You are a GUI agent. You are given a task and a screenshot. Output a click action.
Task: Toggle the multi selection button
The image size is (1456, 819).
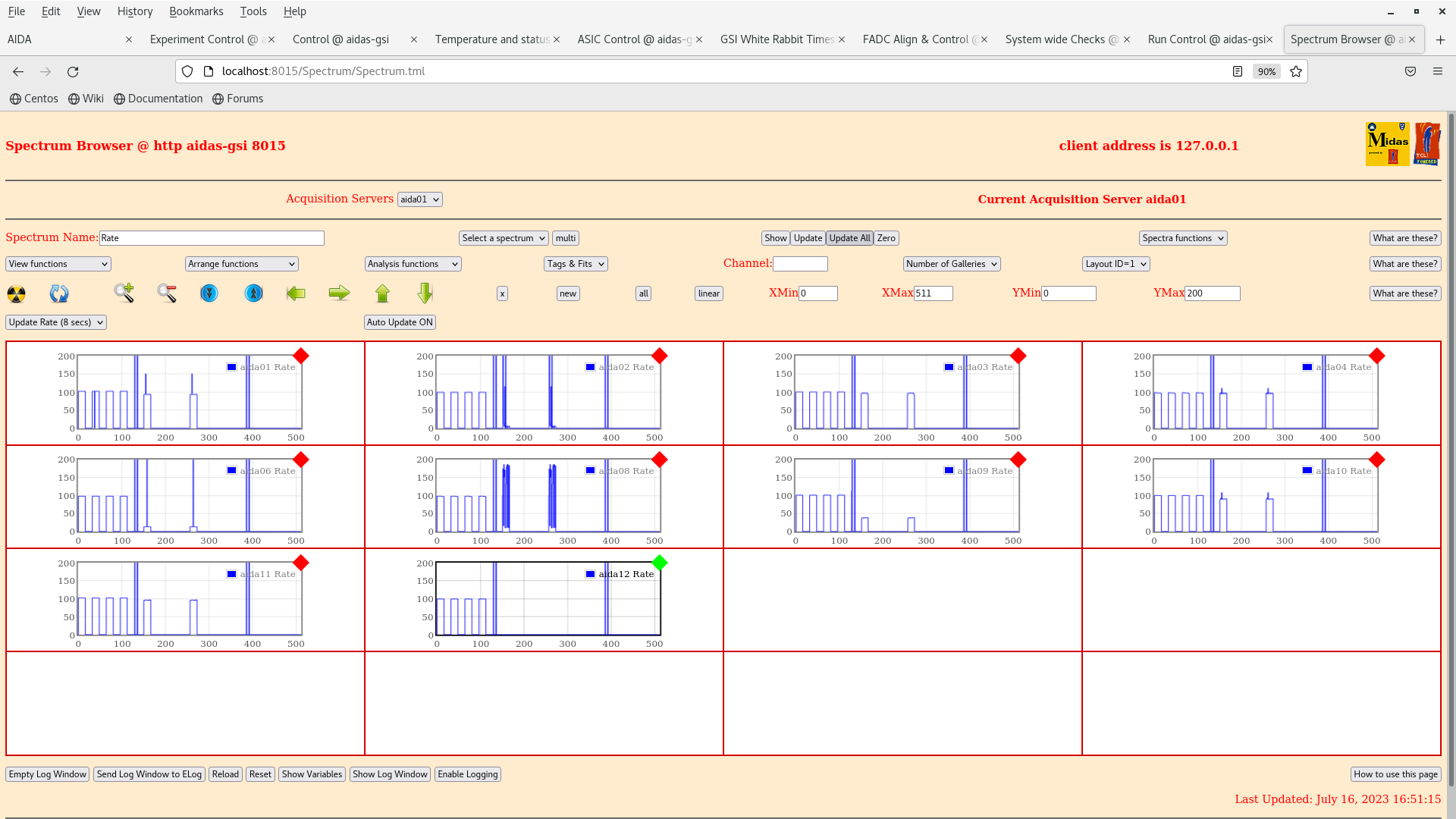tap(566, 238)
